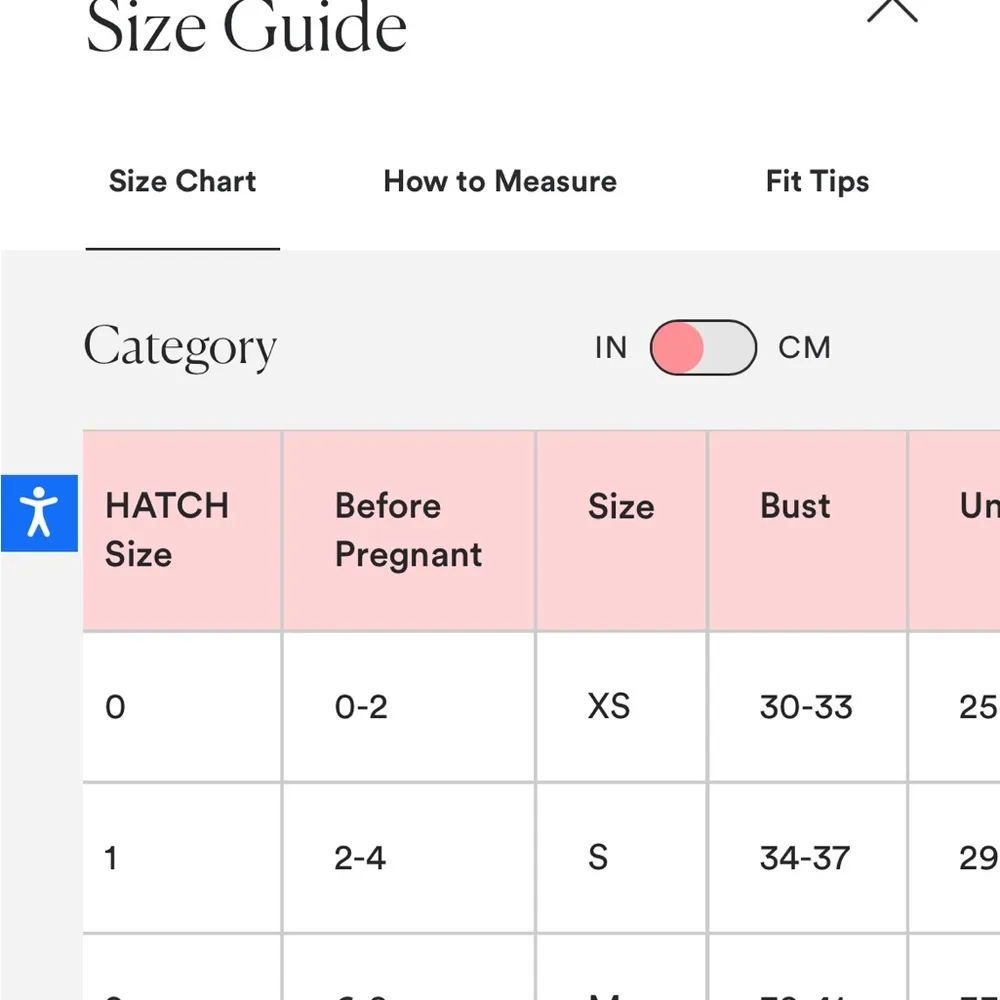Click the 34-37 bust measurement cell
1000x1000 pixels.
click(x=805, y=858)
